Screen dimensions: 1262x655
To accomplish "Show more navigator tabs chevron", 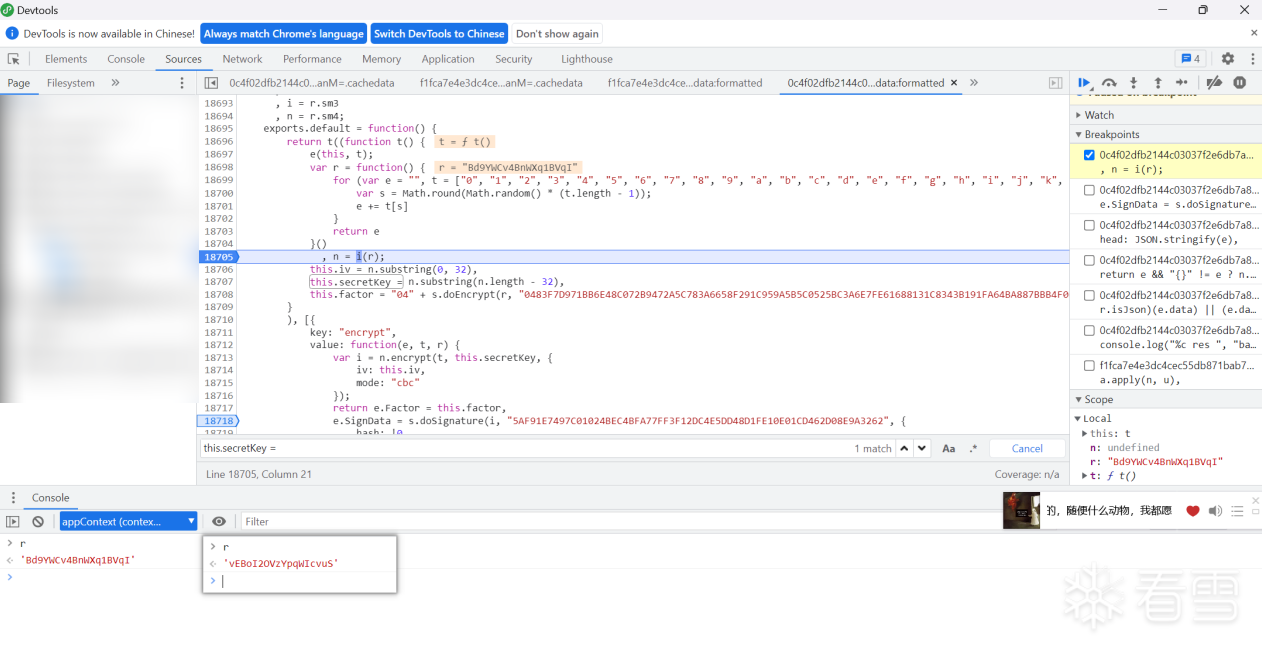I will [115, 83].
